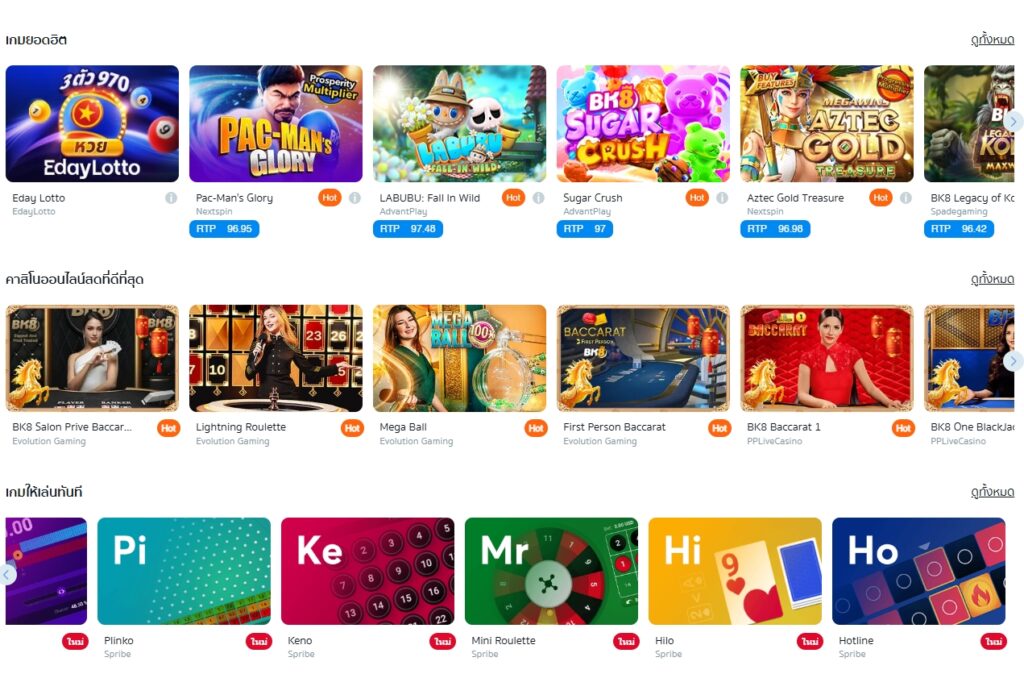
Task: Open Mini Roulette game tile
Action: 551,571
